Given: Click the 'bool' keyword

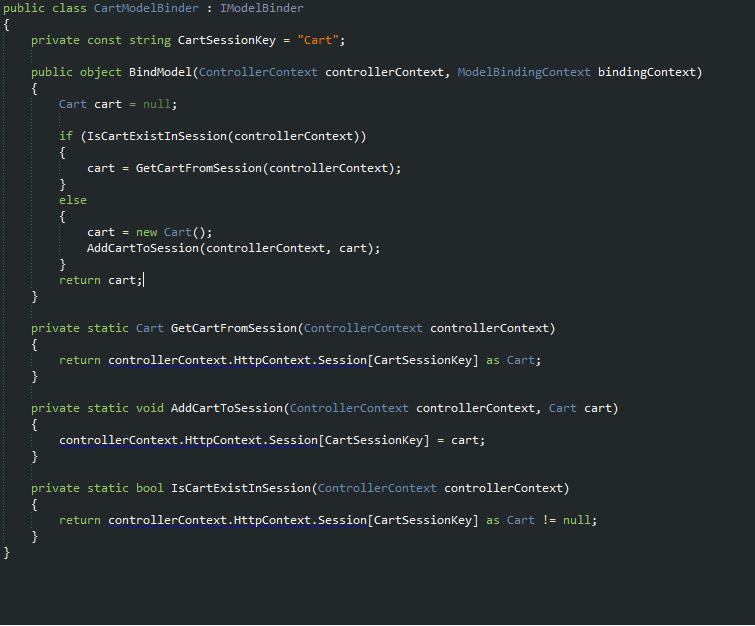Looking at the screenshot, I should pos(150,488).
